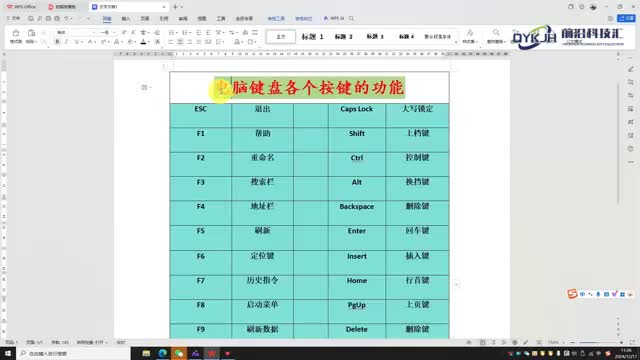Viewport: 640px width, 360px height.
Task: Open the new tab plus dropdown arrow
Action: [182, 7]
